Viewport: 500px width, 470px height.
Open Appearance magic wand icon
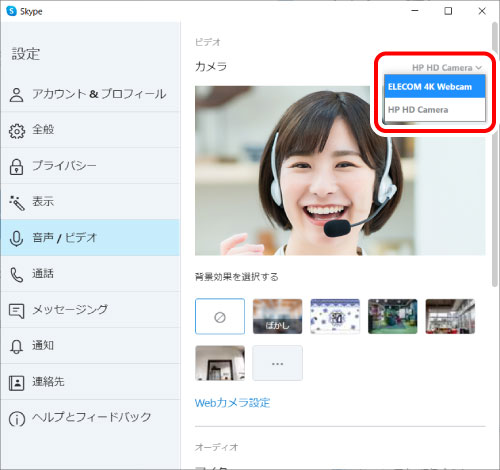pos(17,203)
